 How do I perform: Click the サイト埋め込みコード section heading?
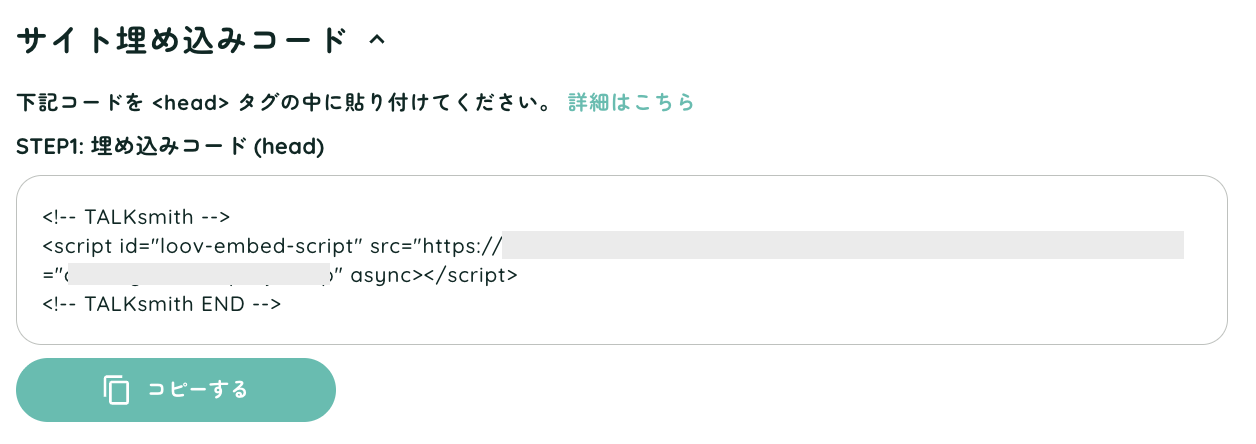click(x=180, y=40)
